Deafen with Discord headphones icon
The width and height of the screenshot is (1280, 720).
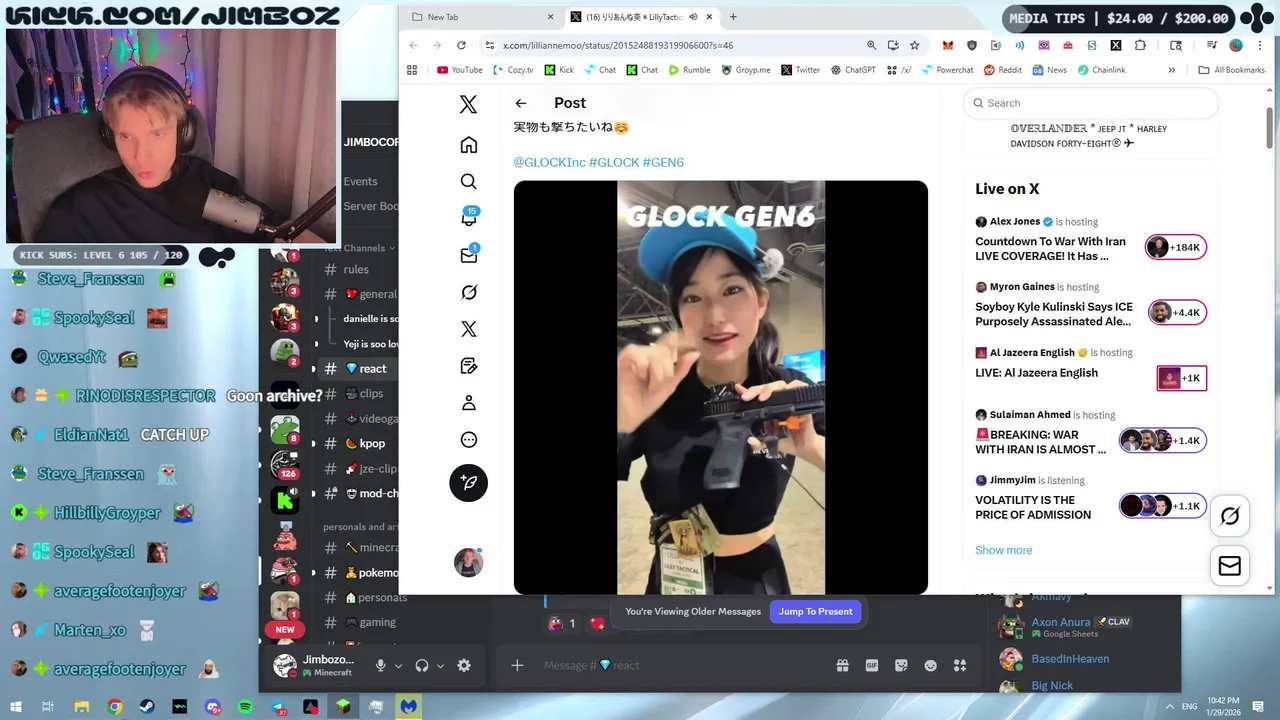point(422,665)
